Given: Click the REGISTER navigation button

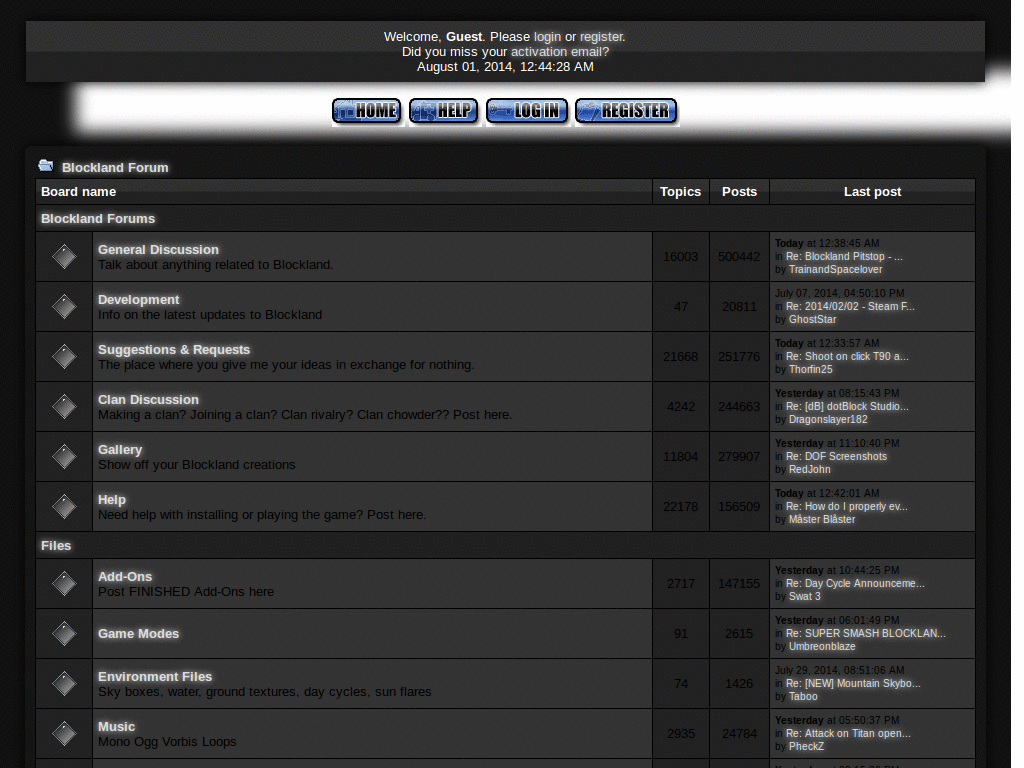Looking at the screenshot, I should (x=626, y=111).
